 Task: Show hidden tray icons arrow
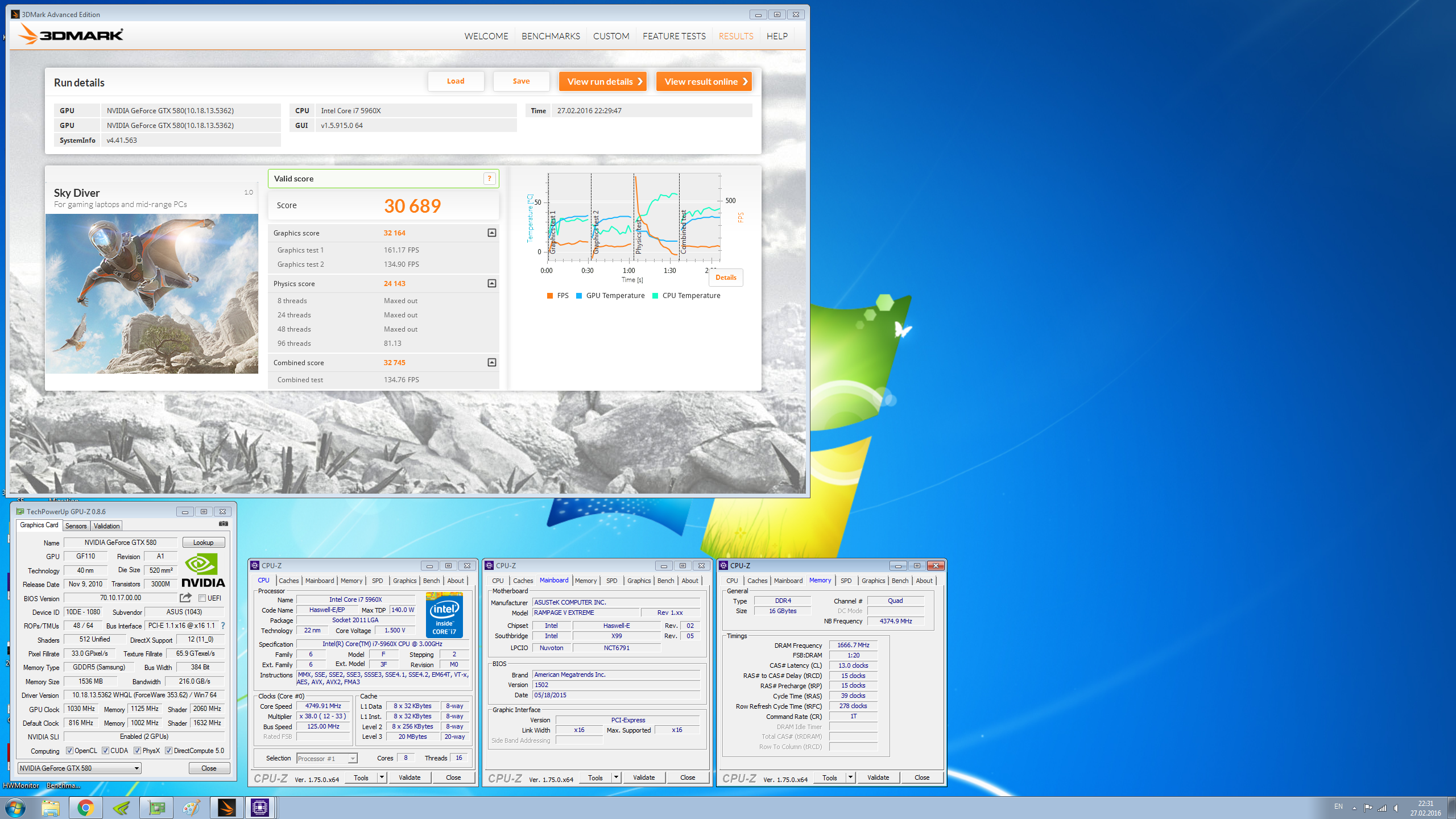point(1354,808)
